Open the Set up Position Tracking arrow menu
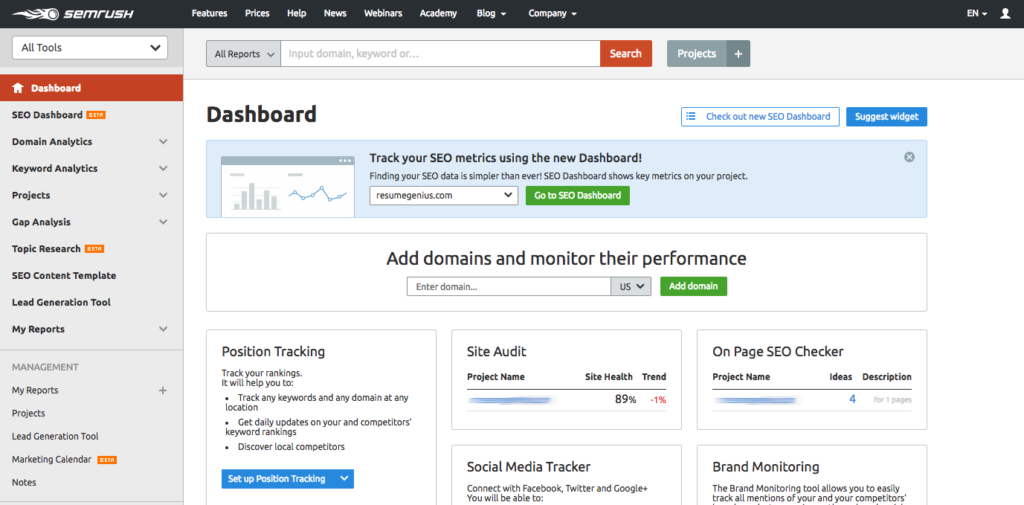 click(x=344, y=479)
